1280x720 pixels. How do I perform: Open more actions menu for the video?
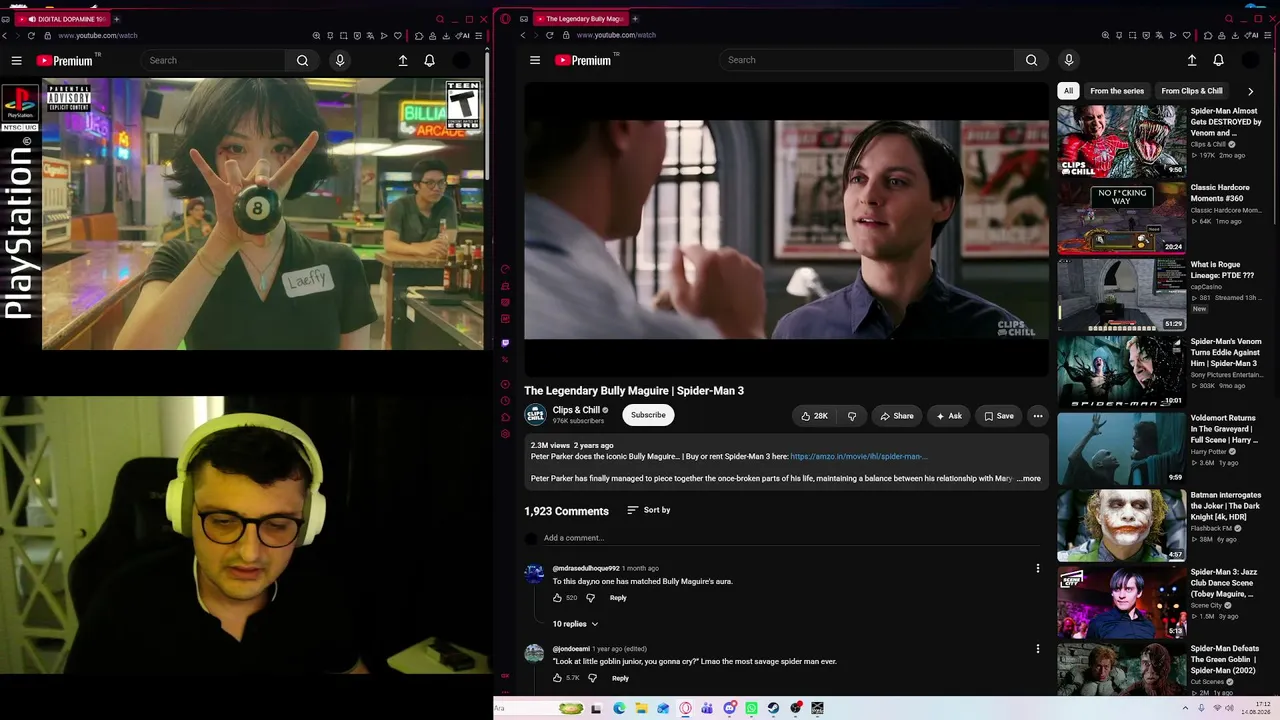click(x=1038, y=416)
